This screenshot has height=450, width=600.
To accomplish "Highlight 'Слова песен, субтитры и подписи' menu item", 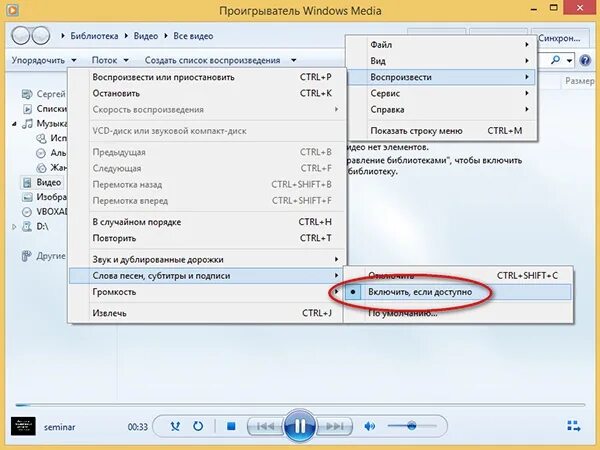I will (207, 276).
